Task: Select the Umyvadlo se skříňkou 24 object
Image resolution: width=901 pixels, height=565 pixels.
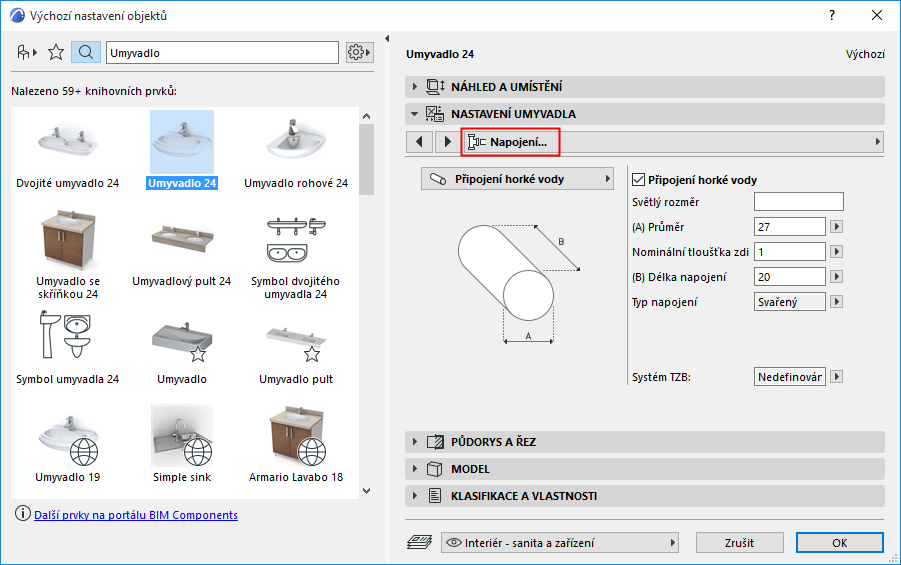Action: pos(68,256)
